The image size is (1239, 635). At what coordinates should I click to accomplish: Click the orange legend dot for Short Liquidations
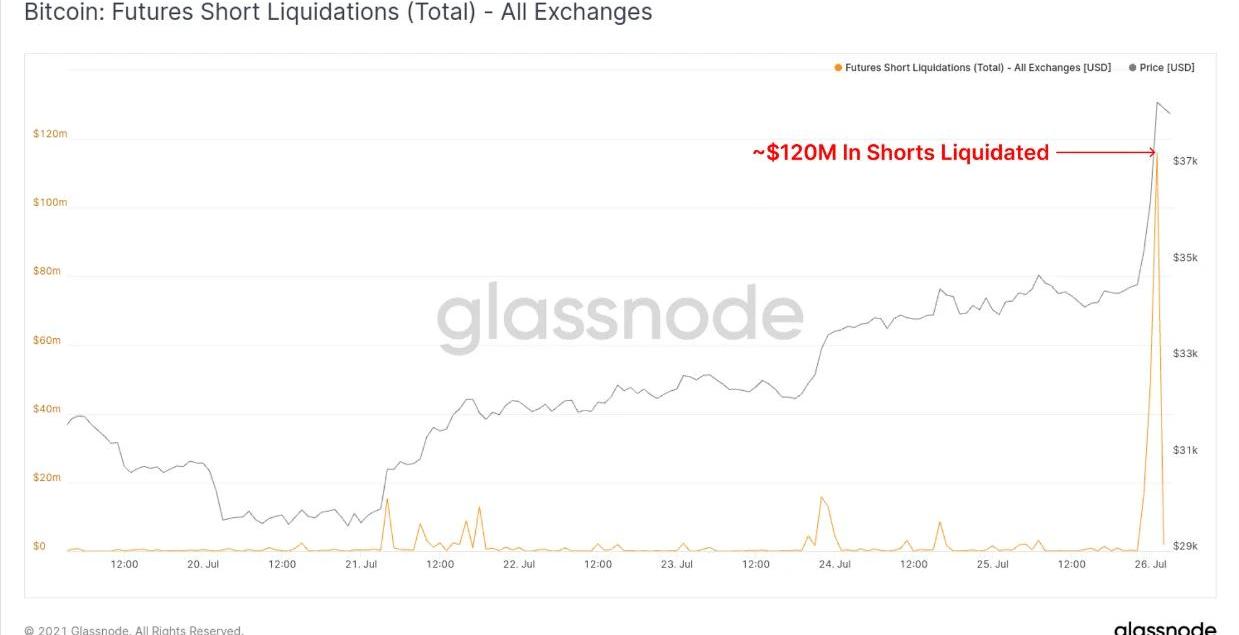[838, 68]
